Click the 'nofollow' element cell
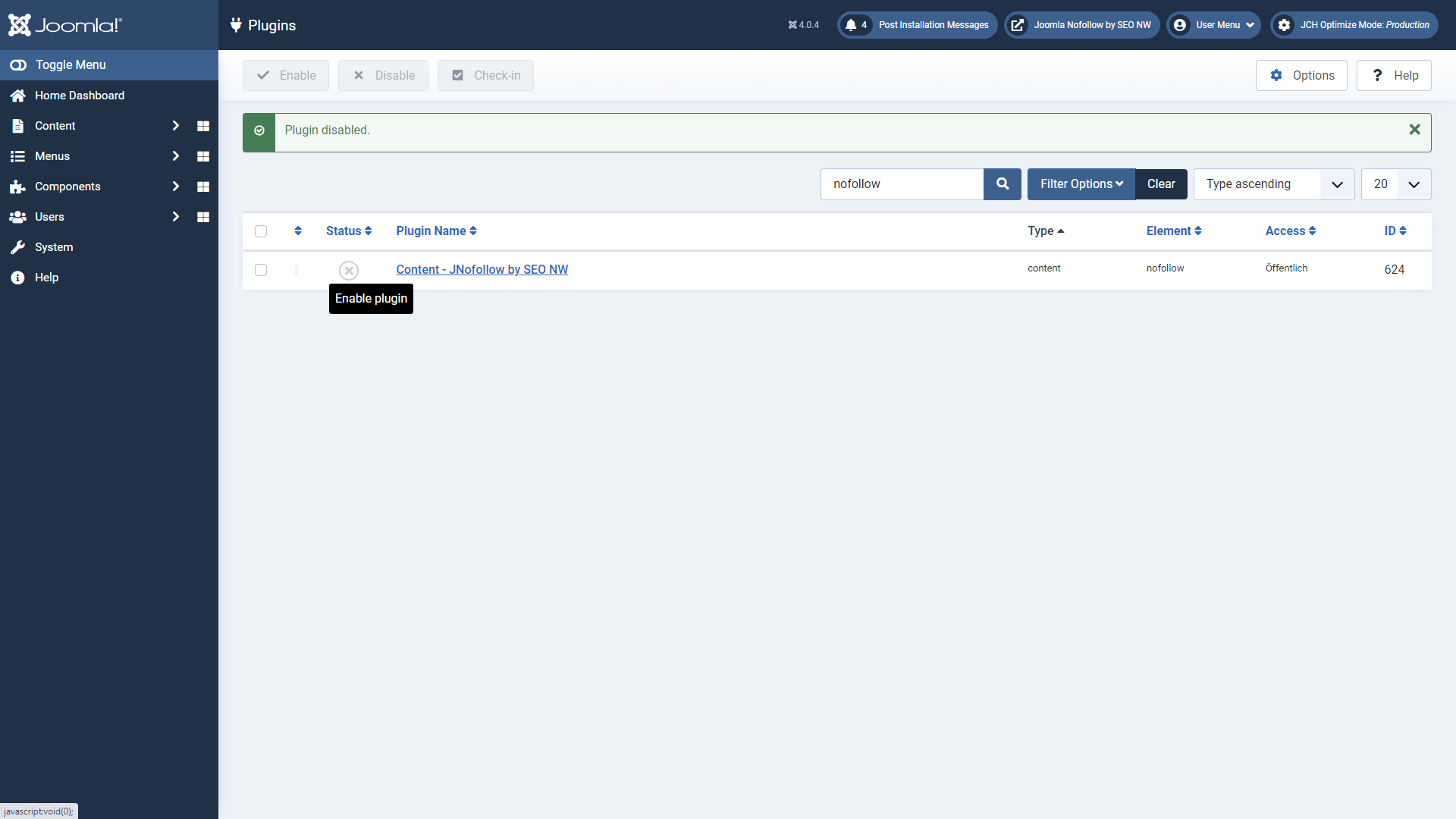 point(1165,268)
